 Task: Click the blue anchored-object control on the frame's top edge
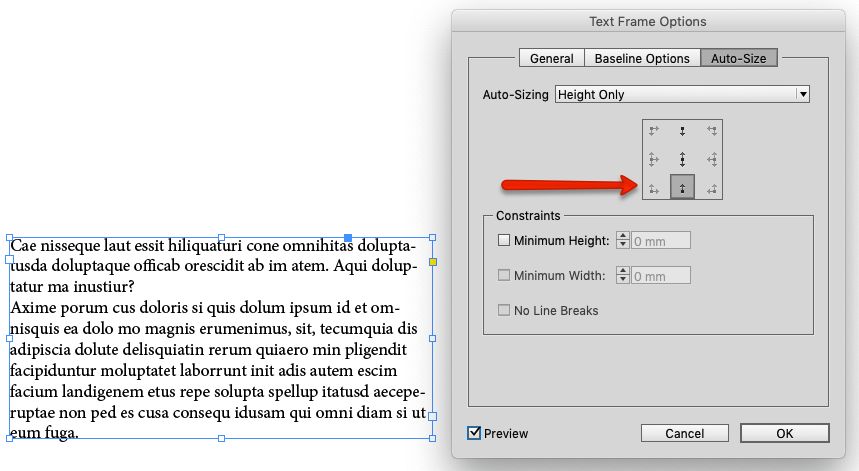[x=348, y=237]
